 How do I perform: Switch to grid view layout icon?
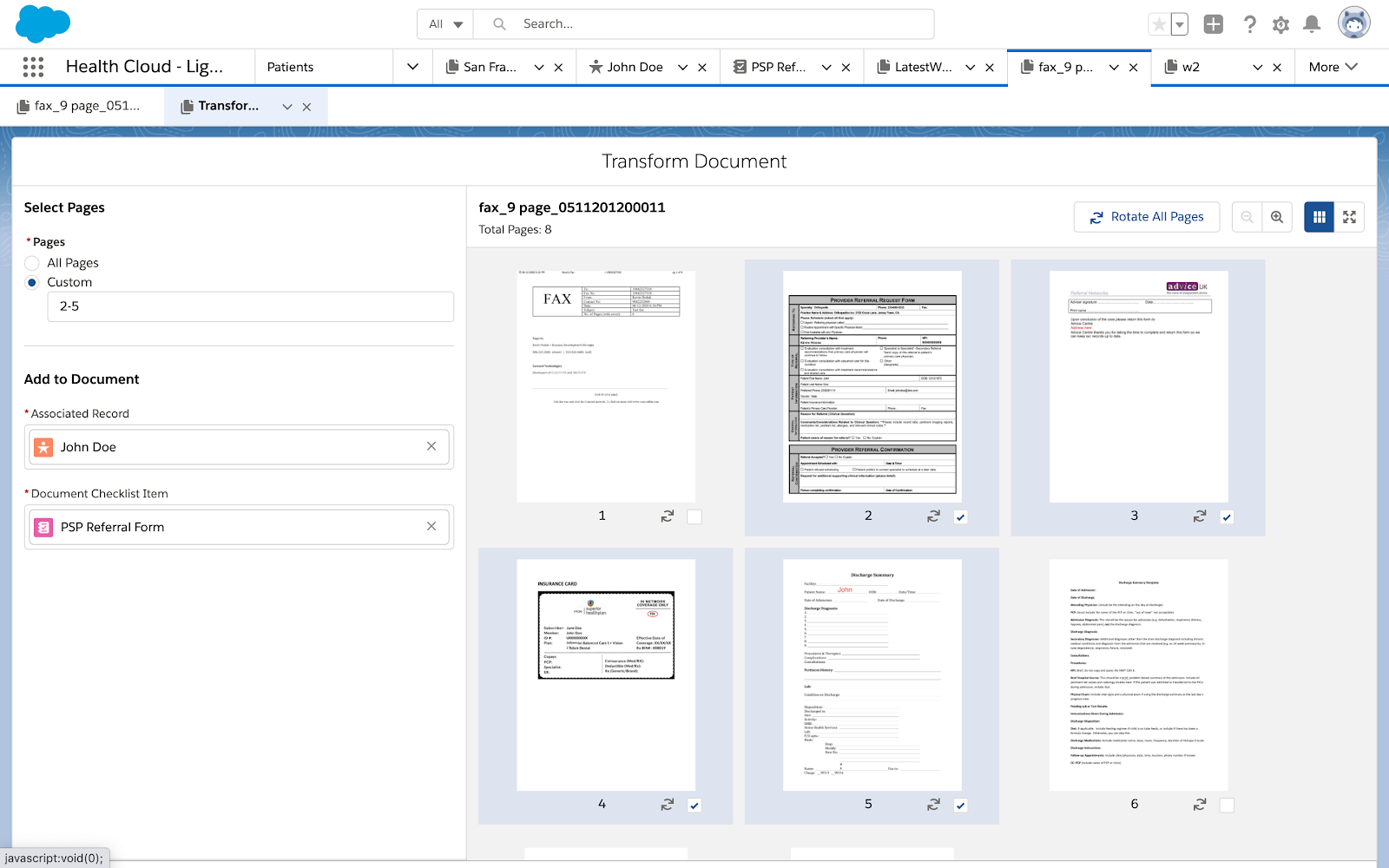pyautogui.click(x=1319, y=217)
